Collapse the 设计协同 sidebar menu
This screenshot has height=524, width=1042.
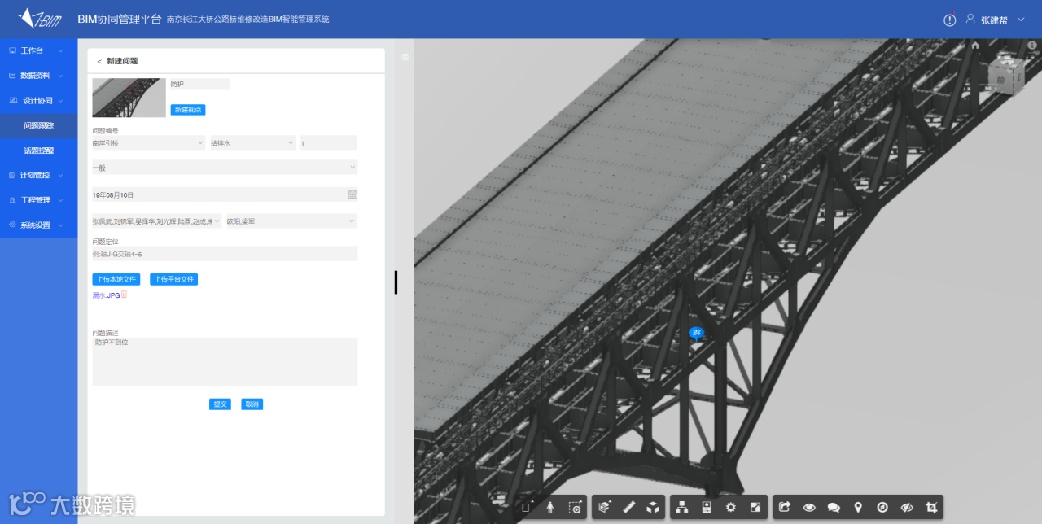[x=38, y=101]
